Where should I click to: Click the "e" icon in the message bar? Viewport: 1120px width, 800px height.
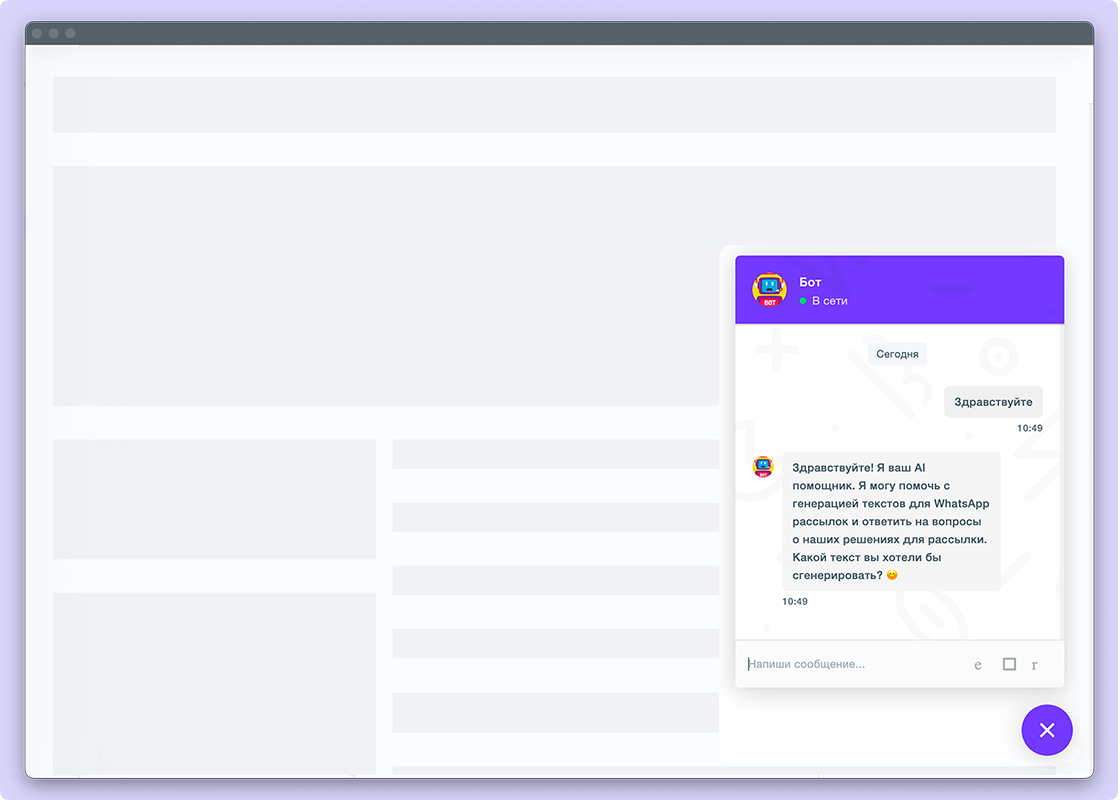point(978,665)
